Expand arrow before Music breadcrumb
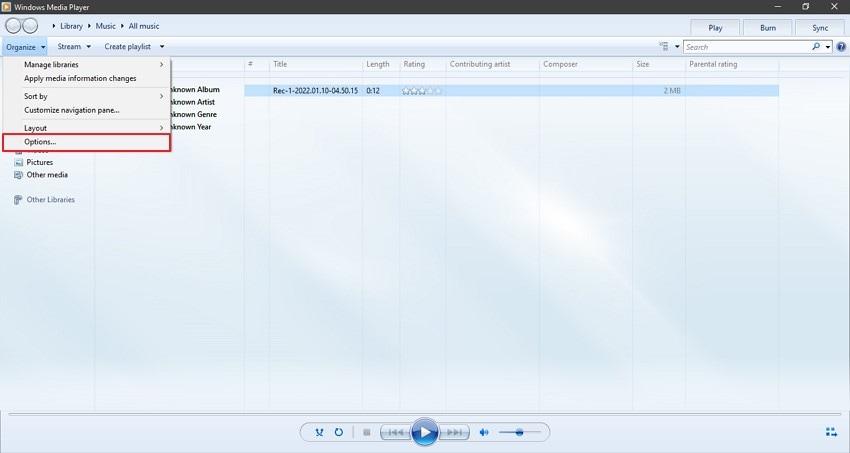This screenshot has width=850, height=453. coord(89,26)
